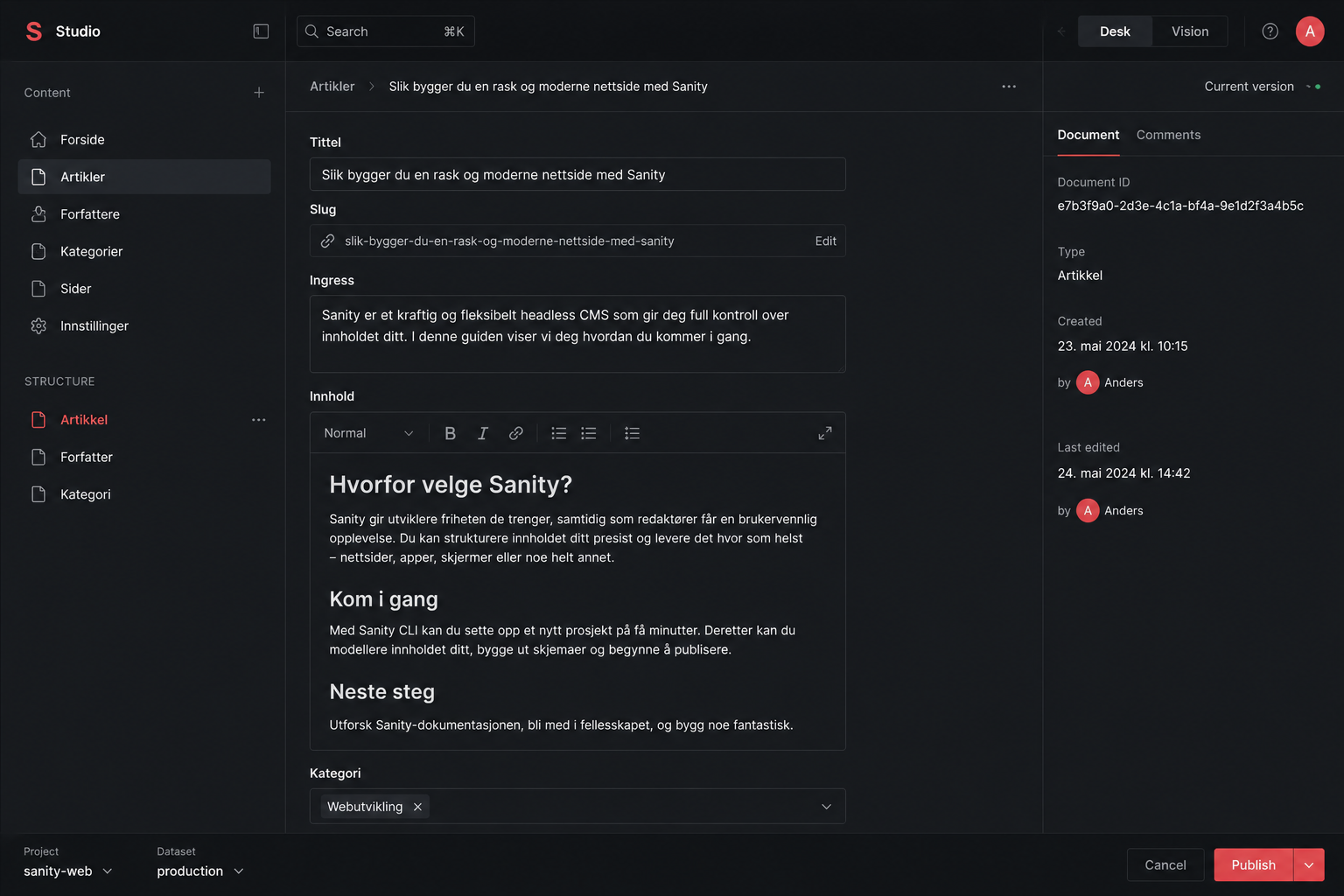The image size is (1344, 896).
Task: Switch to the Desk tab
Action: point(1115,31)
